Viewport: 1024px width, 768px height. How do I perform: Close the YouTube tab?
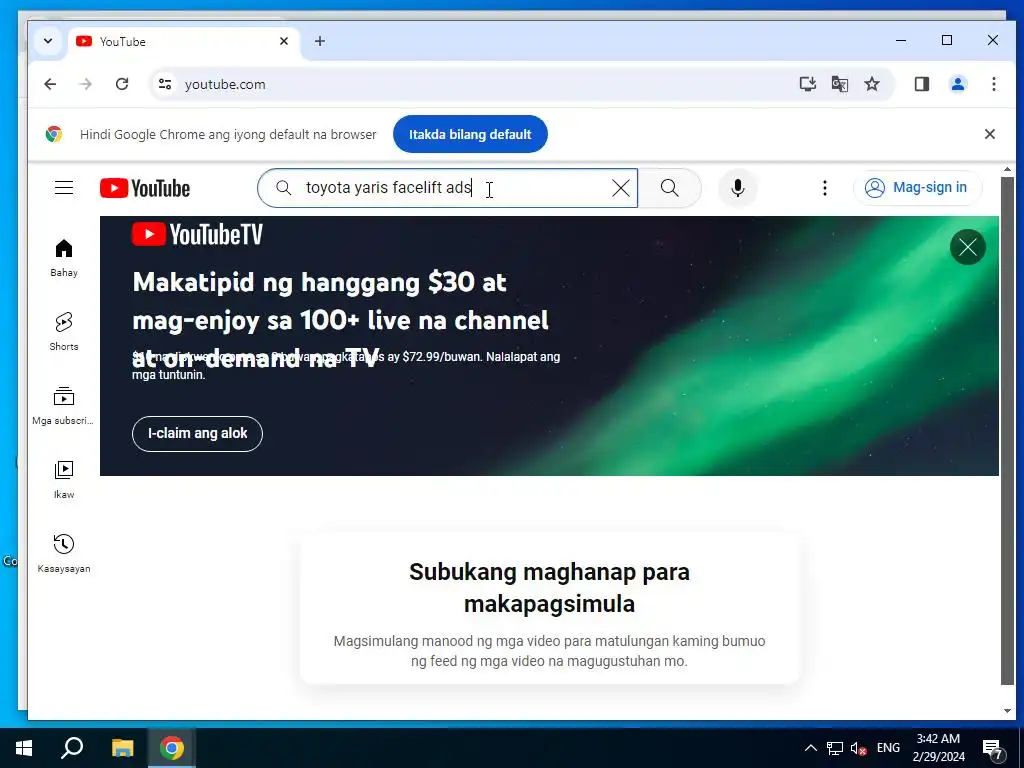284,41
